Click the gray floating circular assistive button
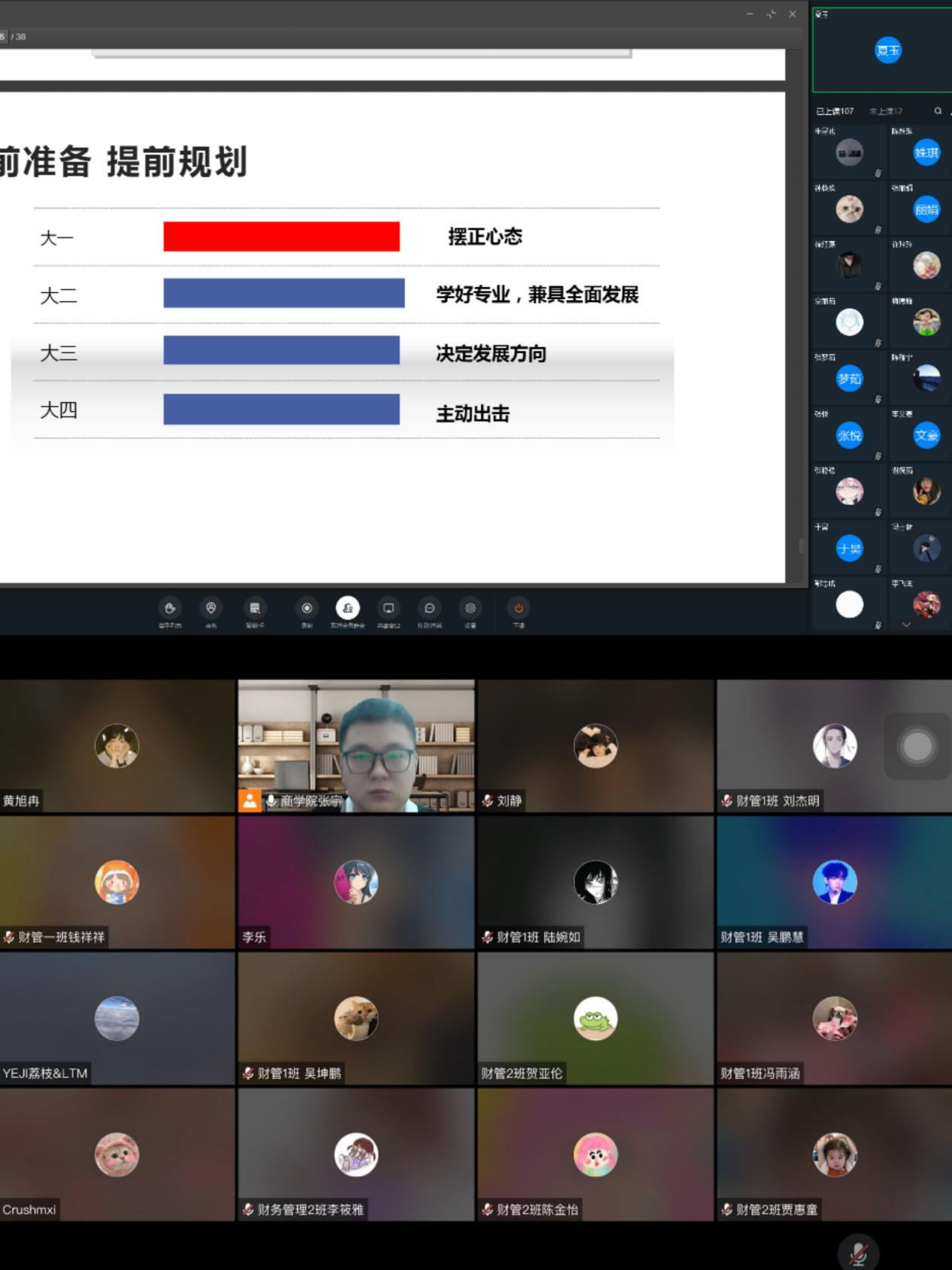952x1270 pixels. (917, 746)
